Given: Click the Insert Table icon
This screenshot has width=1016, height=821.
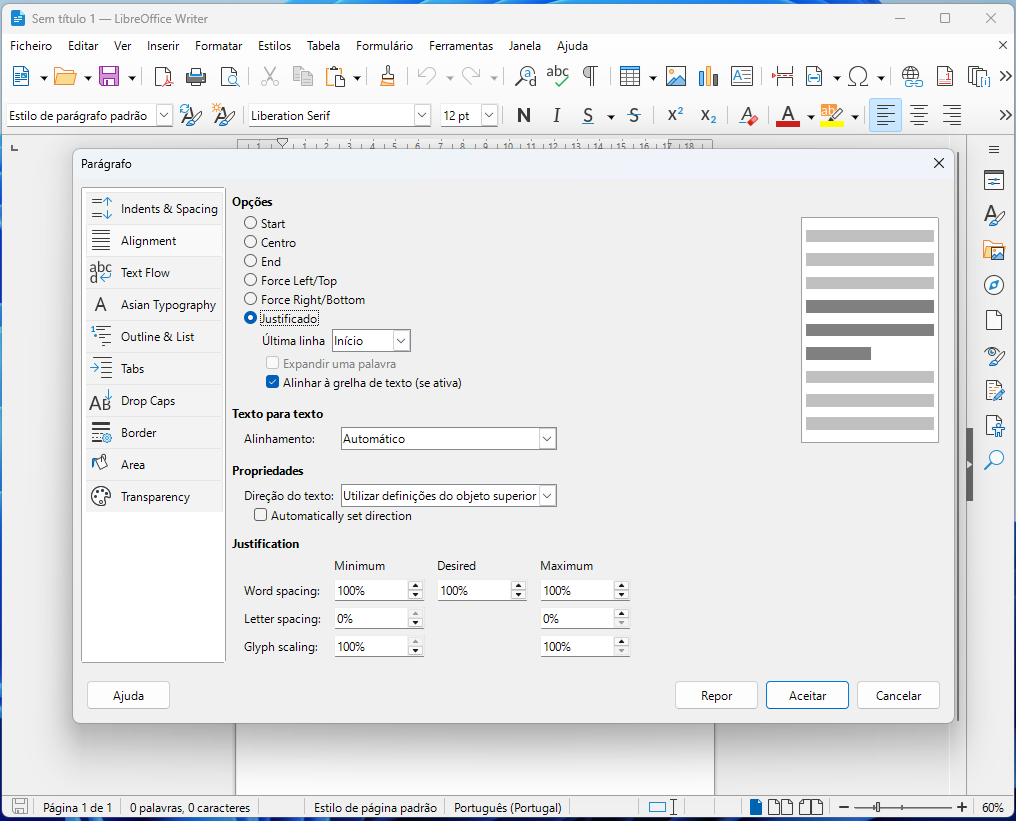Looking at the screenshot, I should [629, 77].
